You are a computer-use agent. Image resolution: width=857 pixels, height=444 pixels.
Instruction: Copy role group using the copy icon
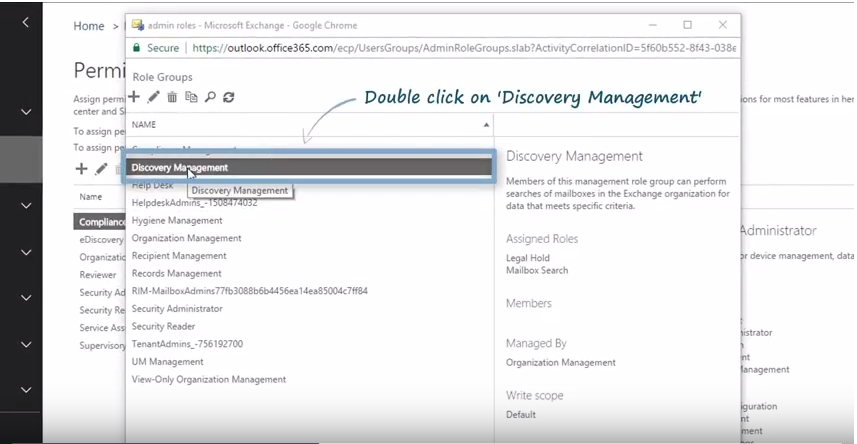[x=191, y=97]
